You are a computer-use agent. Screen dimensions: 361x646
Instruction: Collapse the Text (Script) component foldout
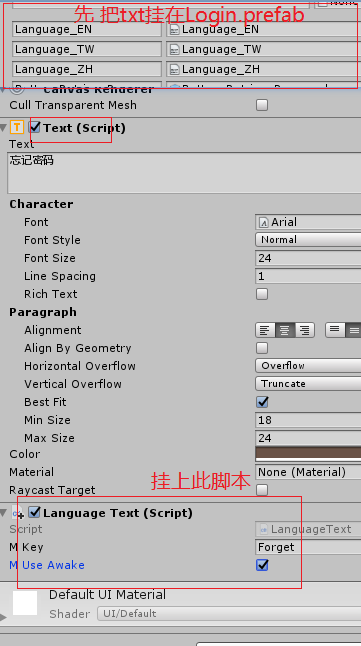4,128
